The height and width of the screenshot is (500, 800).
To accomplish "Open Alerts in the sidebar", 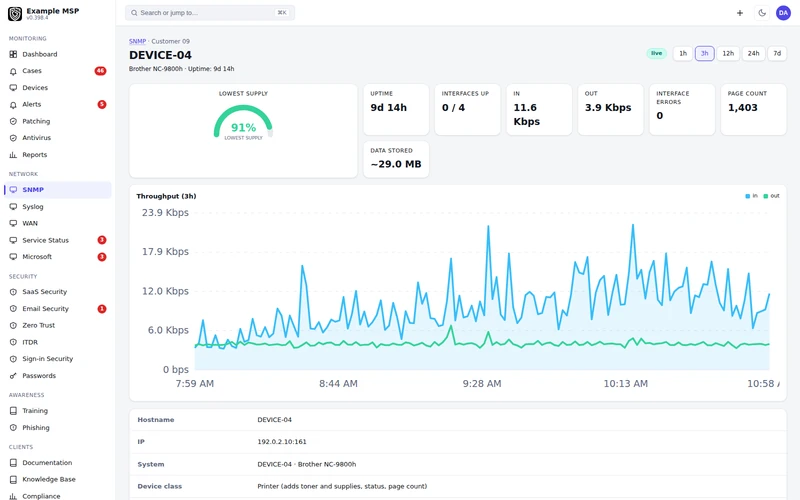I will point(58,105).
